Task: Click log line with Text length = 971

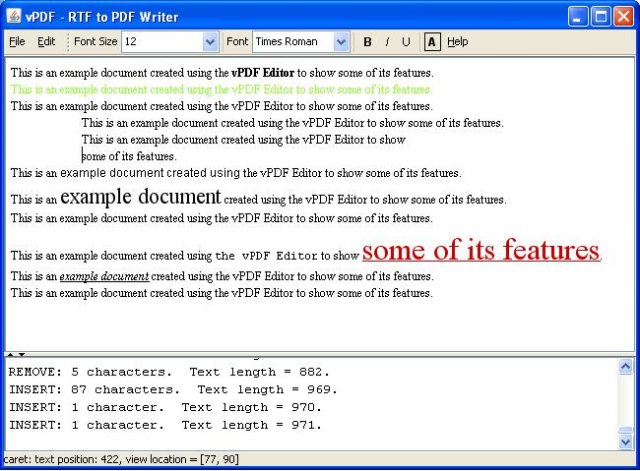Action: pyautogui.click(x=165, y=425)
